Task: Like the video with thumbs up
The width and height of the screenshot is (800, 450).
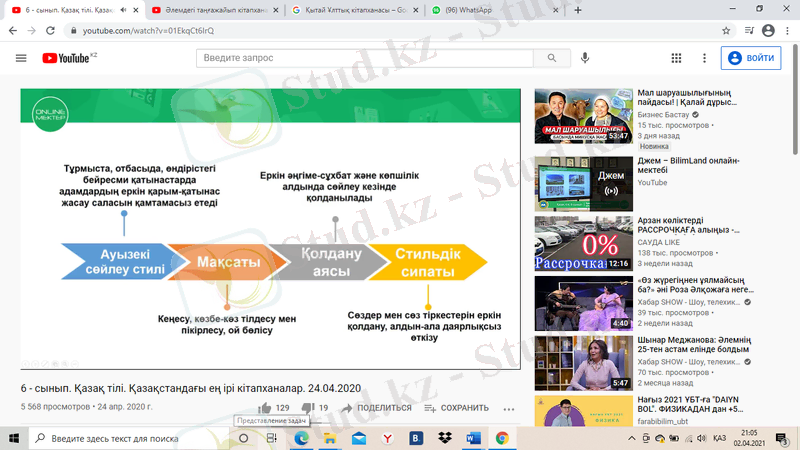Action: pos(265,408)
